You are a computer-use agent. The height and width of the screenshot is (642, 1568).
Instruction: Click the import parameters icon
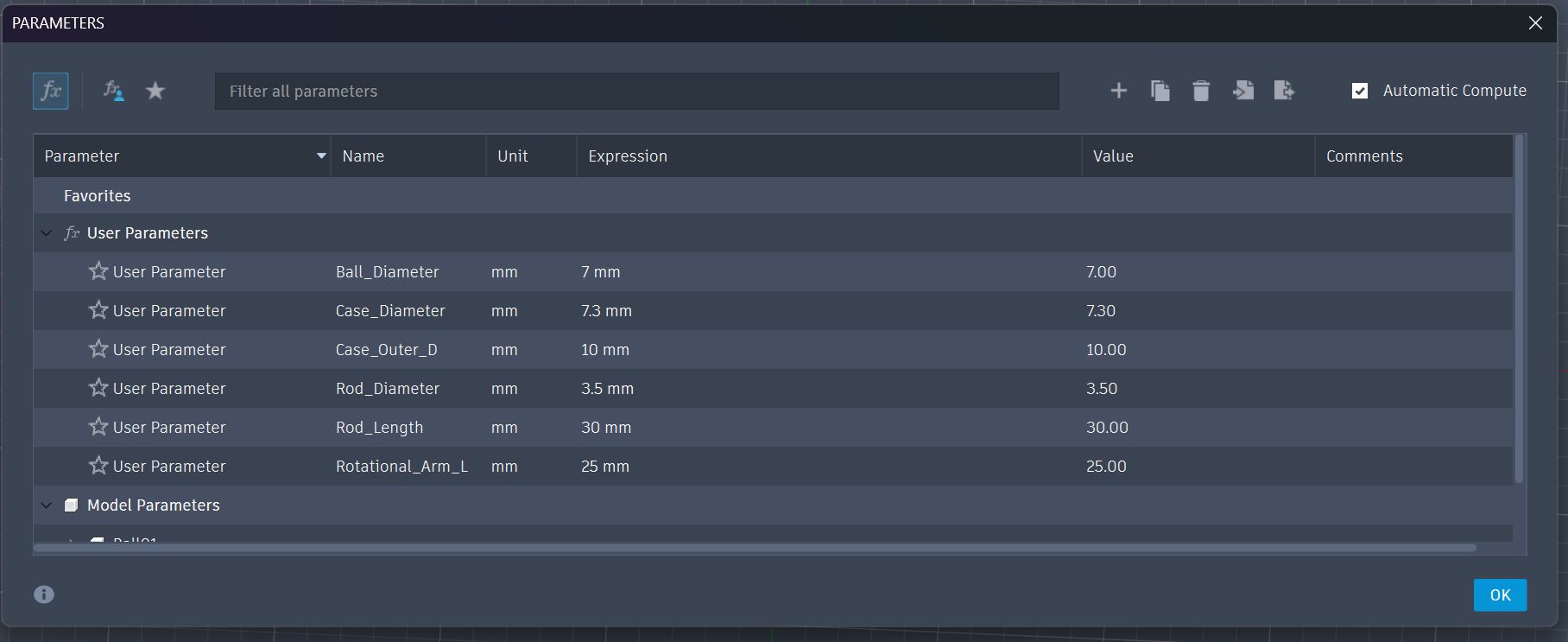tap(1242, 91)
